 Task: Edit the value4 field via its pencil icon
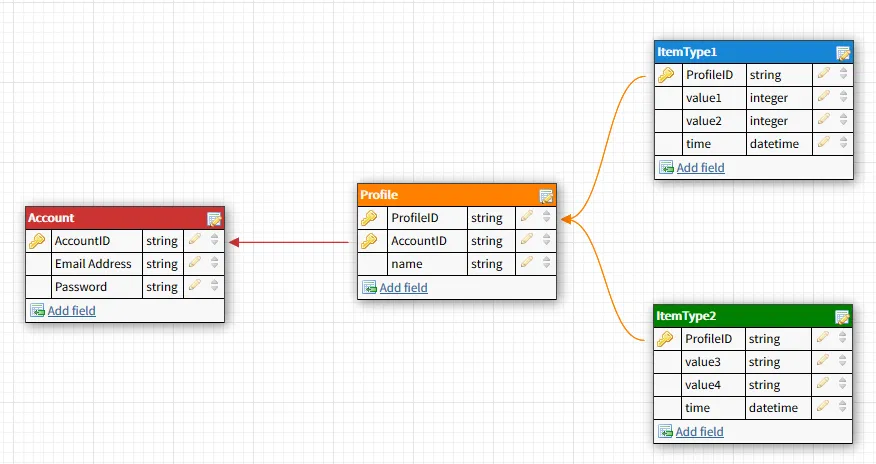(x=822, y=384)
